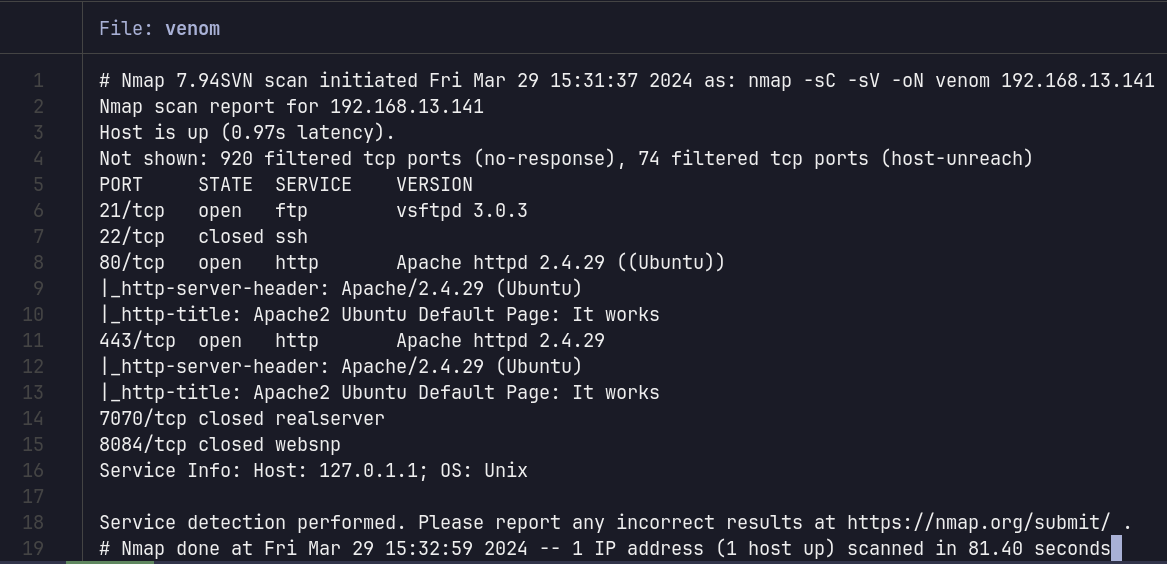Click the "21/tcp" port entry

tap(131, 210)
